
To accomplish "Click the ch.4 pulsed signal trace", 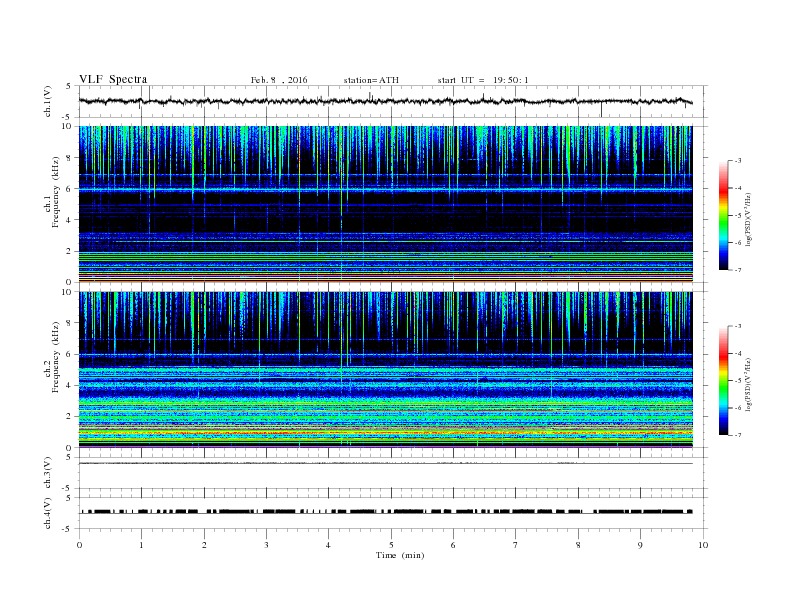I will (385, 512).
